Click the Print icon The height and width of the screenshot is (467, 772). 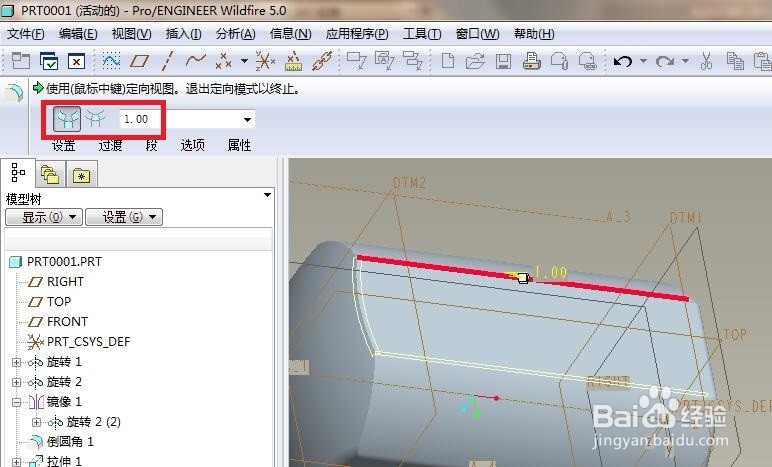pyautogui.click(x=532, y=61)
